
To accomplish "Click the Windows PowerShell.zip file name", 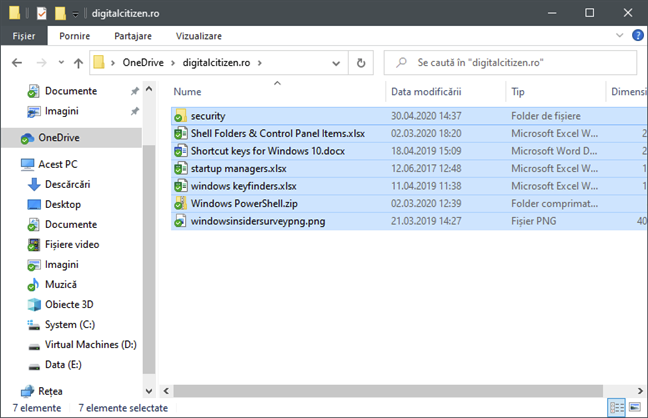I will (244, 203).
